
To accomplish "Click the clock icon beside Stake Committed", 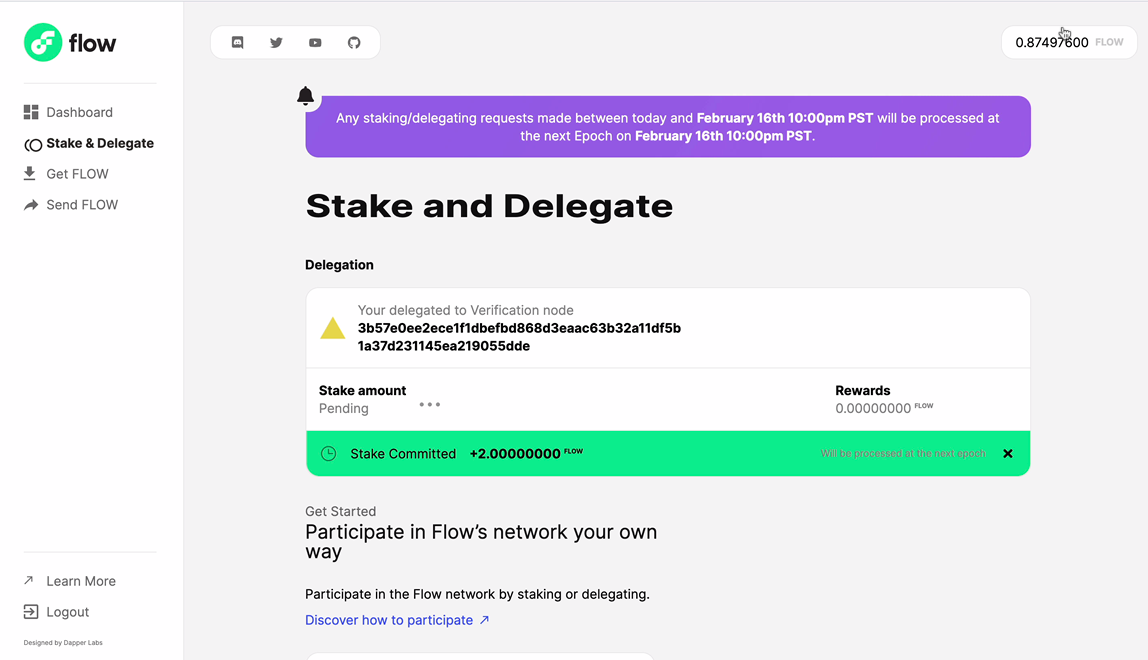I will [x=329, y=453].
